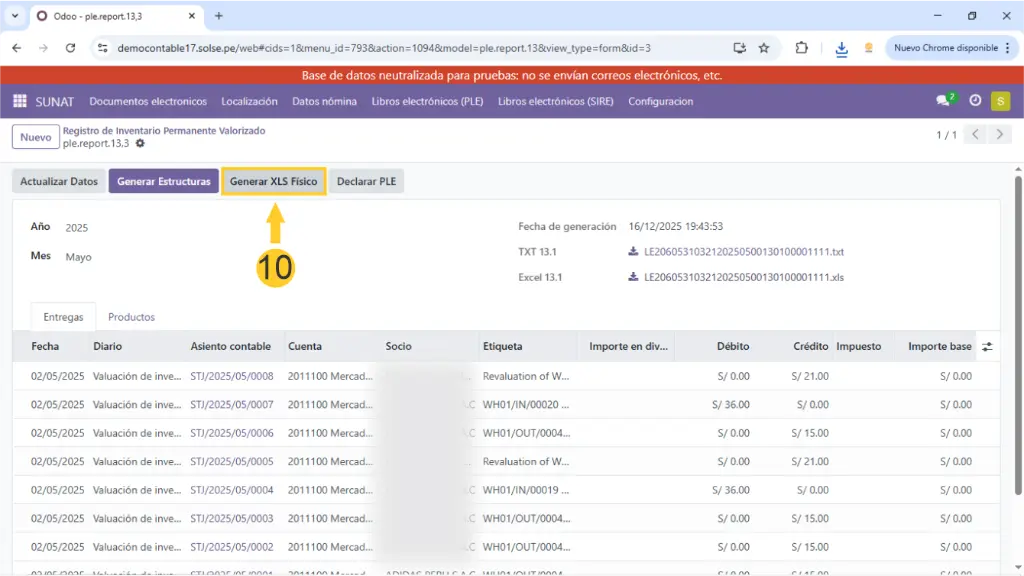Open the activities clock icon
Image resolution: width=1024 pixels, height=576 pixels.
[x=975, y=101]
